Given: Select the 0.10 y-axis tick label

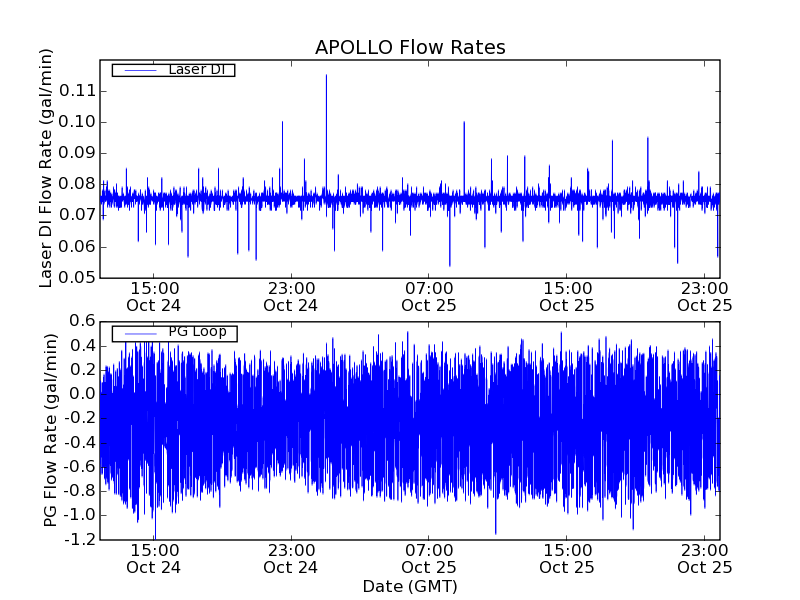Looking at the screenshot, I should tap(77, 122).
